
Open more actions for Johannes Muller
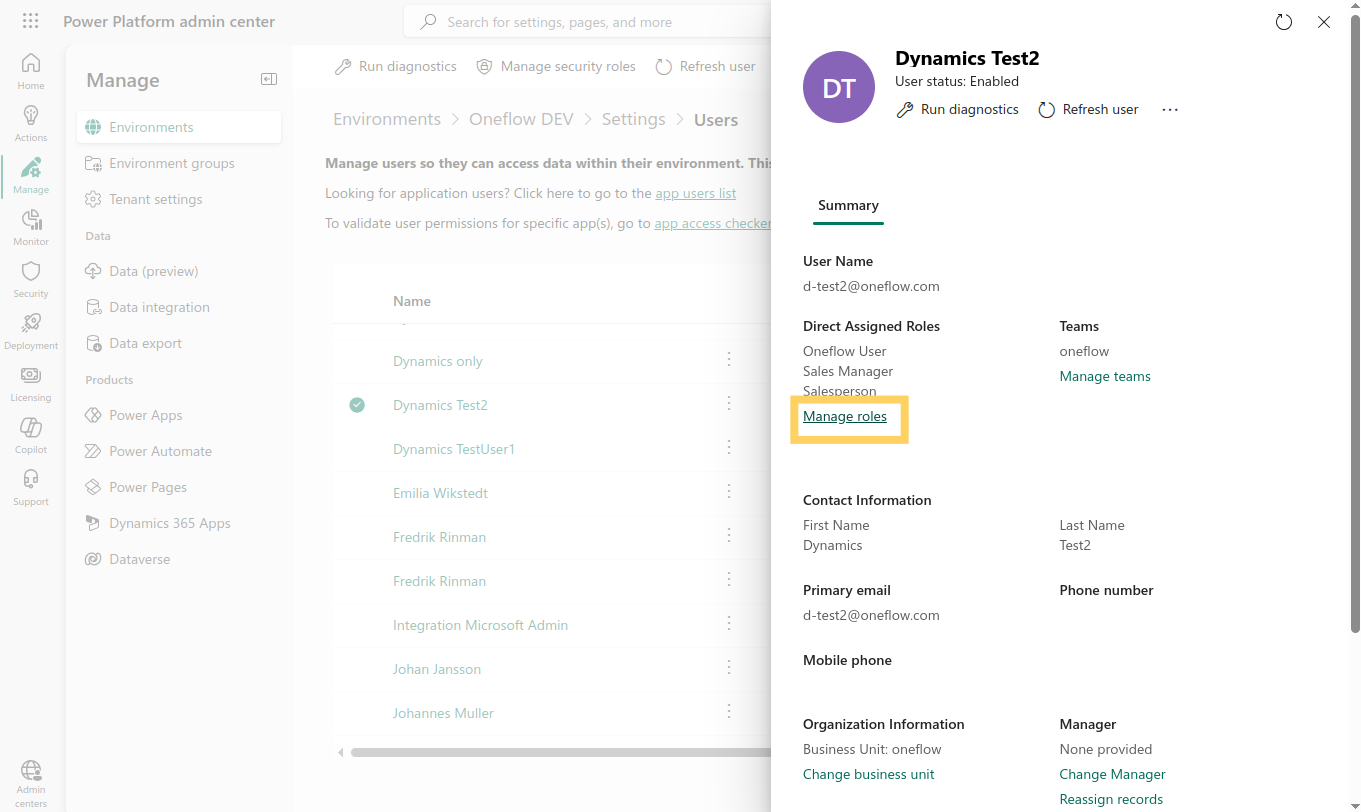click(729, 711)
